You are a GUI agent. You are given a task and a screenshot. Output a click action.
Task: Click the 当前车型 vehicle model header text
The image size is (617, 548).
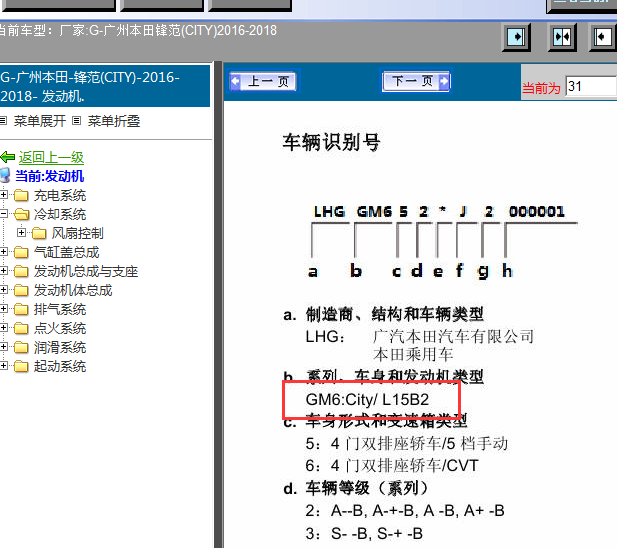pos(138,30)
